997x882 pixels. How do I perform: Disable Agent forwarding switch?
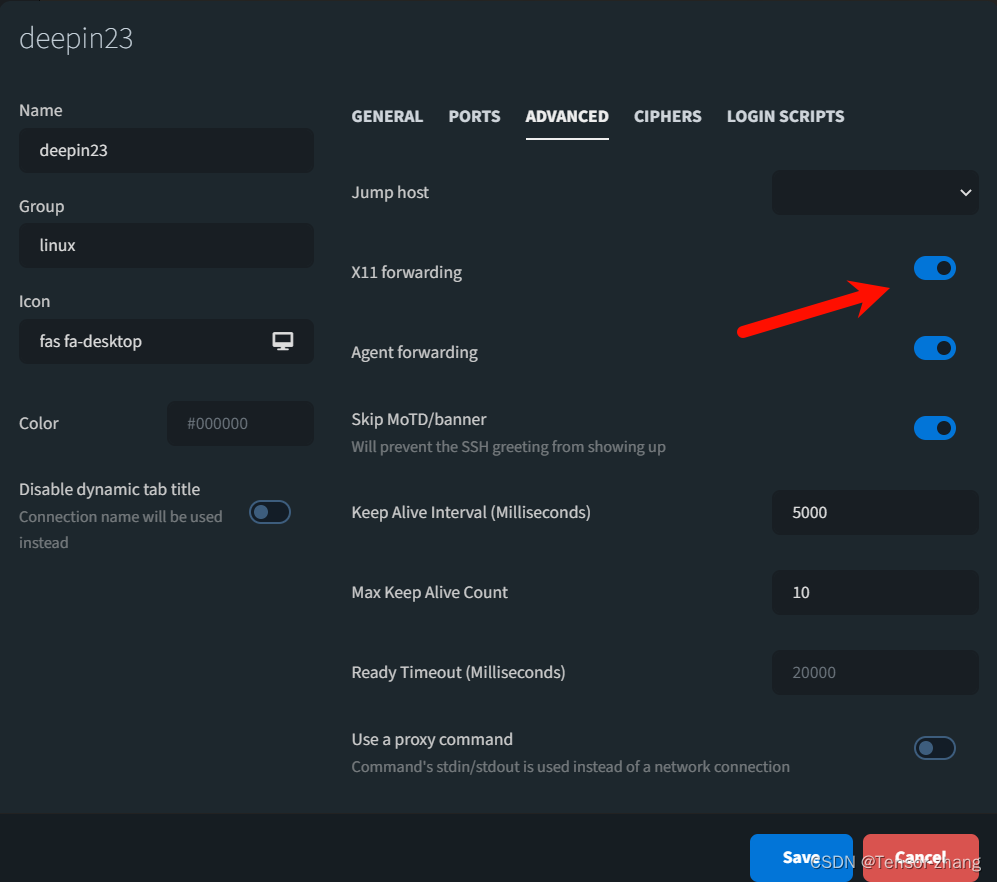click(x=935, y=348)
